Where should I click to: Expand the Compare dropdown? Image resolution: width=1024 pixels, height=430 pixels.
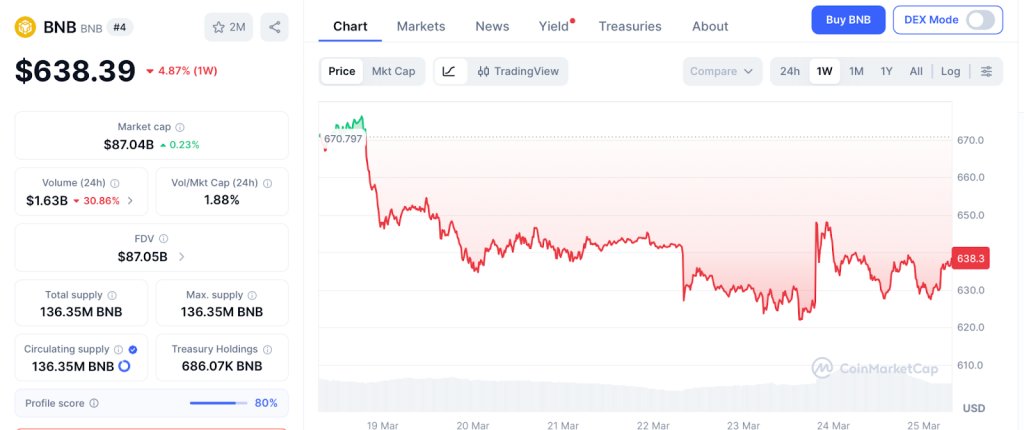pyautogui.click(x=722, y=71)
